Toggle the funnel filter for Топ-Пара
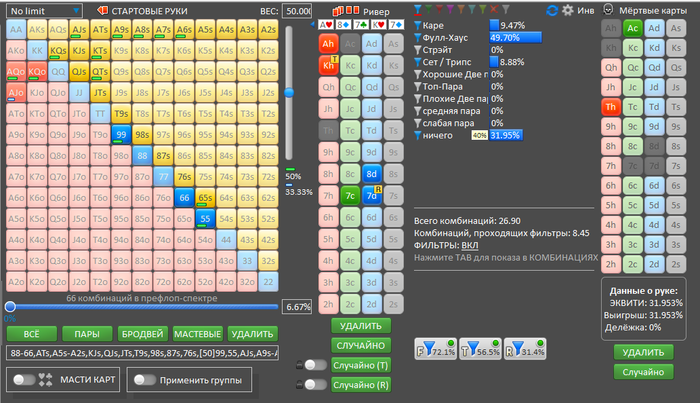Viewport: 700px width, 403px height. coord(418,87)
